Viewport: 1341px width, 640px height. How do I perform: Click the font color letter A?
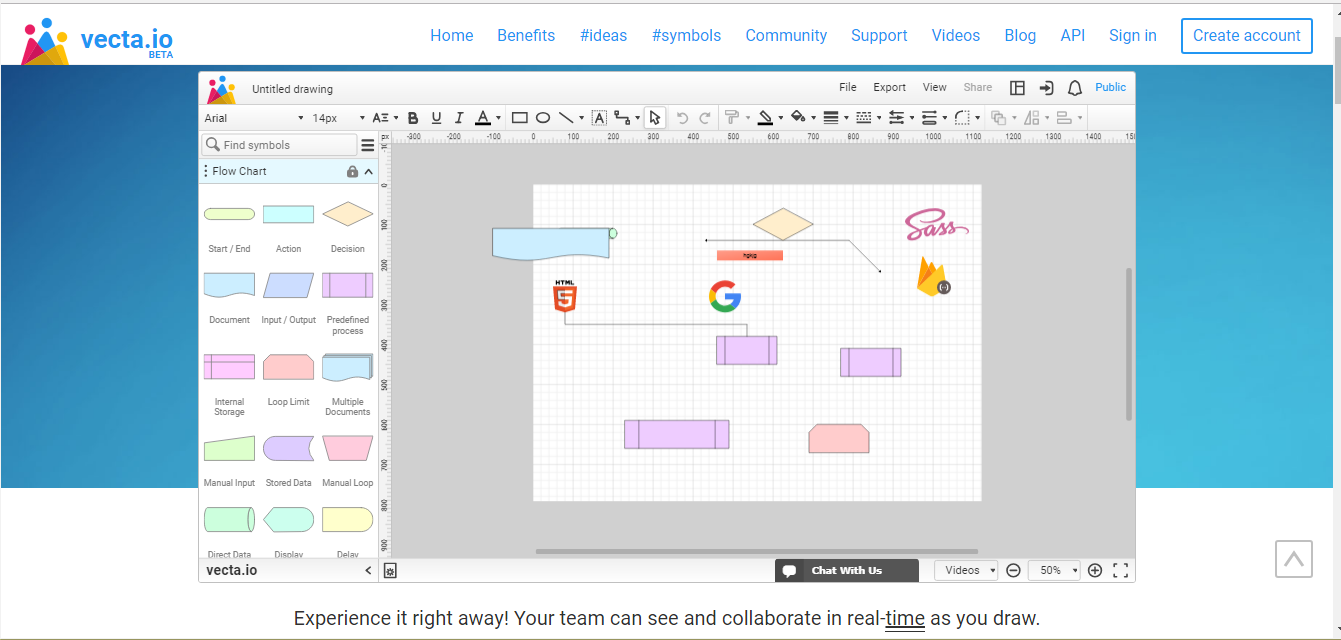482,118
